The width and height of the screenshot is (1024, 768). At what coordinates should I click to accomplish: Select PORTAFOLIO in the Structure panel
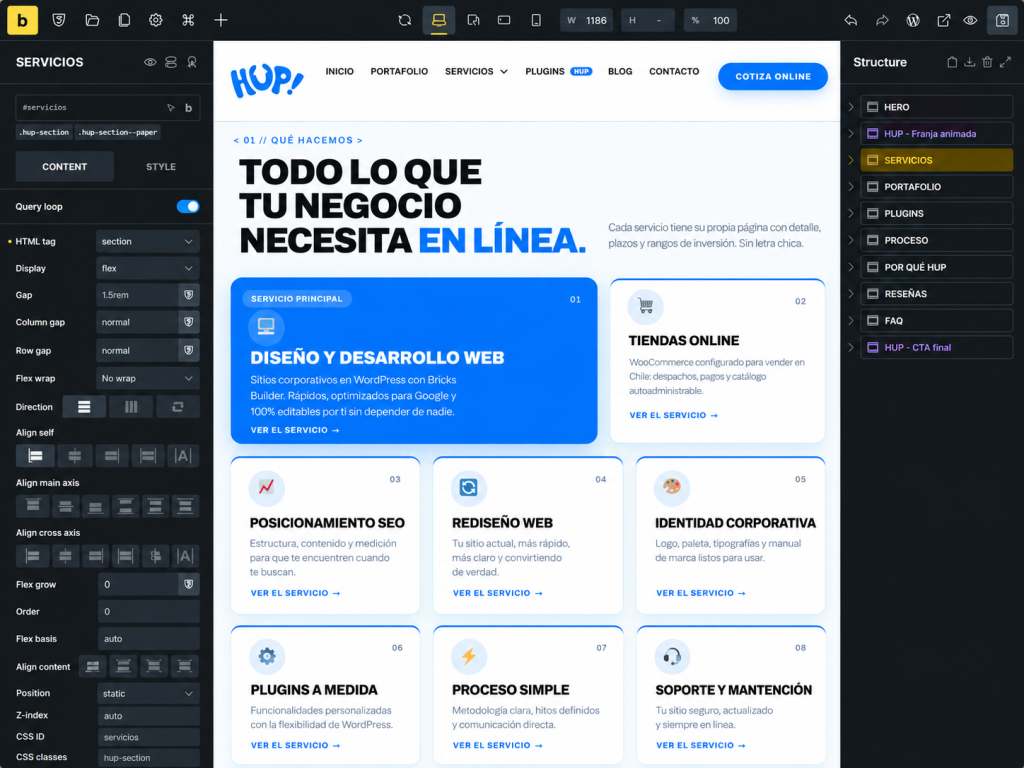[x=936, y=187]
